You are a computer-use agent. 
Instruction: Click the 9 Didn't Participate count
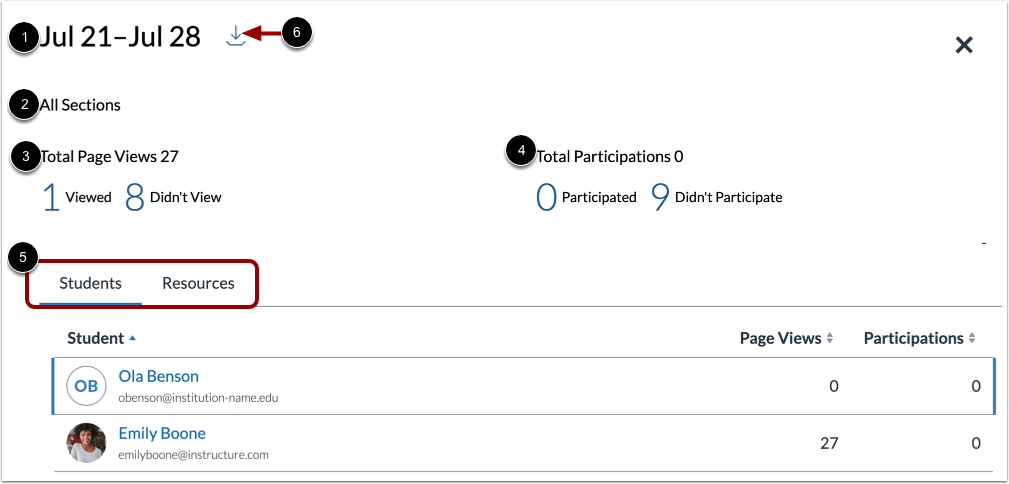[x=660, y=197]
